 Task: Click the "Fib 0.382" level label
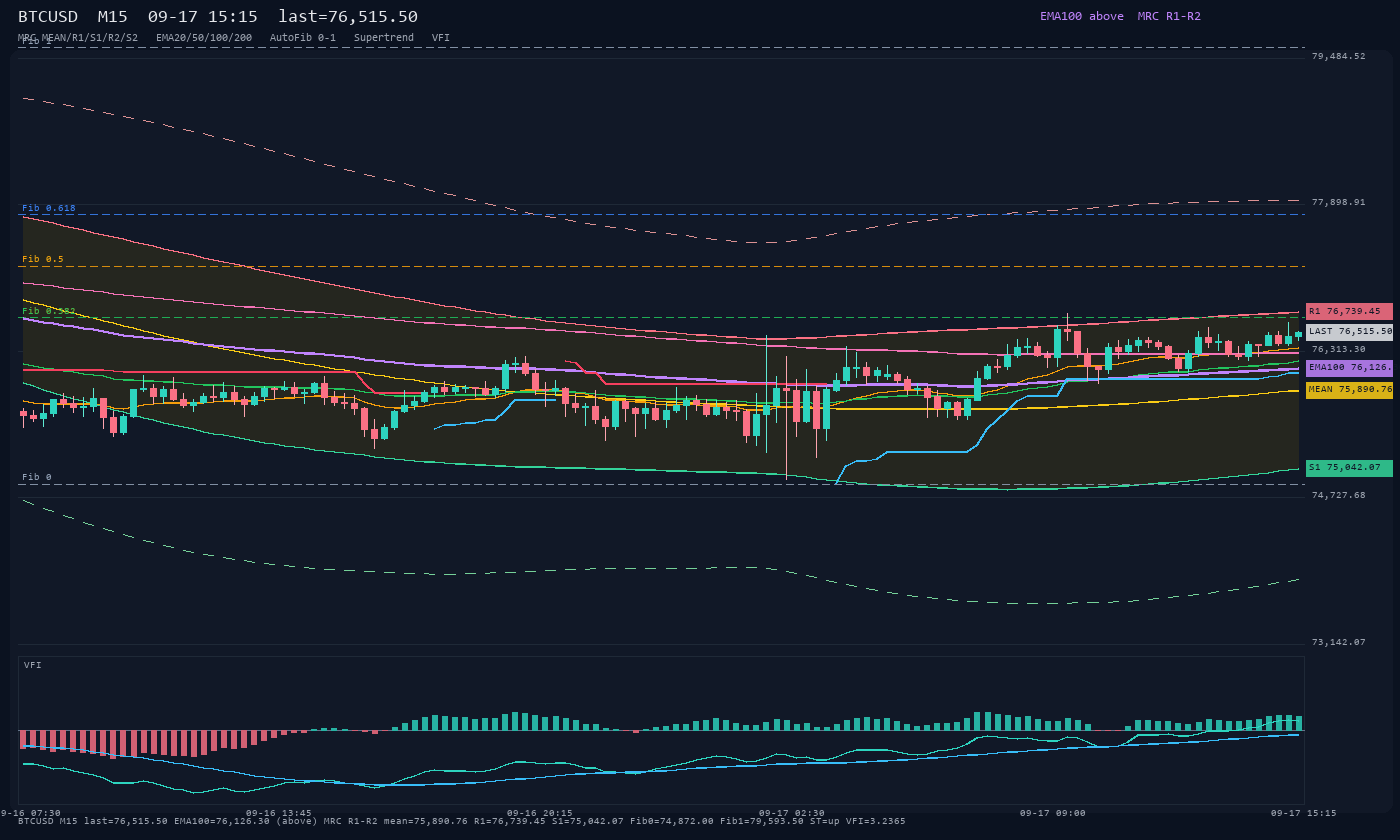coord(49,311)
